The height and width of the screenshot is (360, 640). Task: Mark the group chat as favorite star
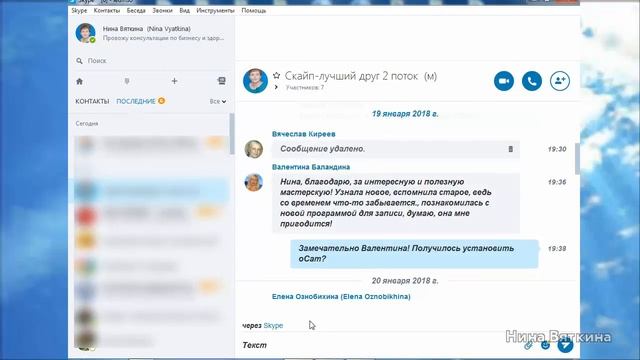tap(276, 76)
